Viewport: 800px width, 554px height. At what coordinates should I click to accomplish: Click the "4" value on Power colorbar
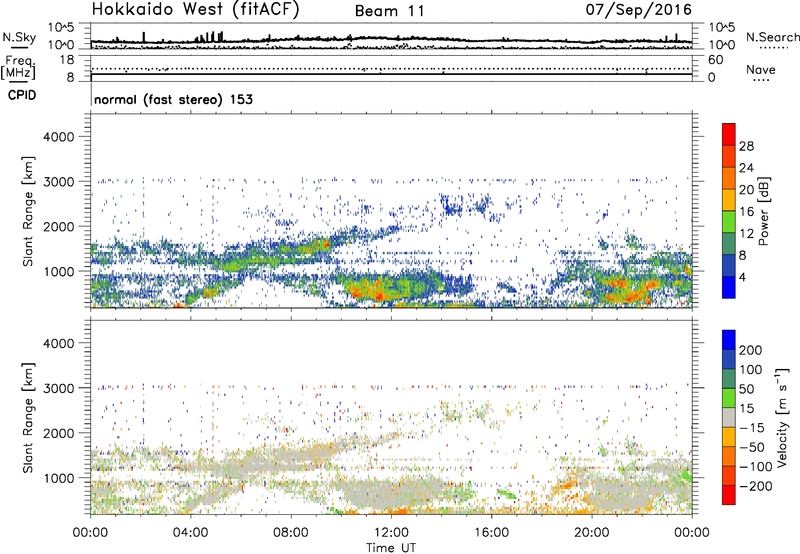click(742, 277)
